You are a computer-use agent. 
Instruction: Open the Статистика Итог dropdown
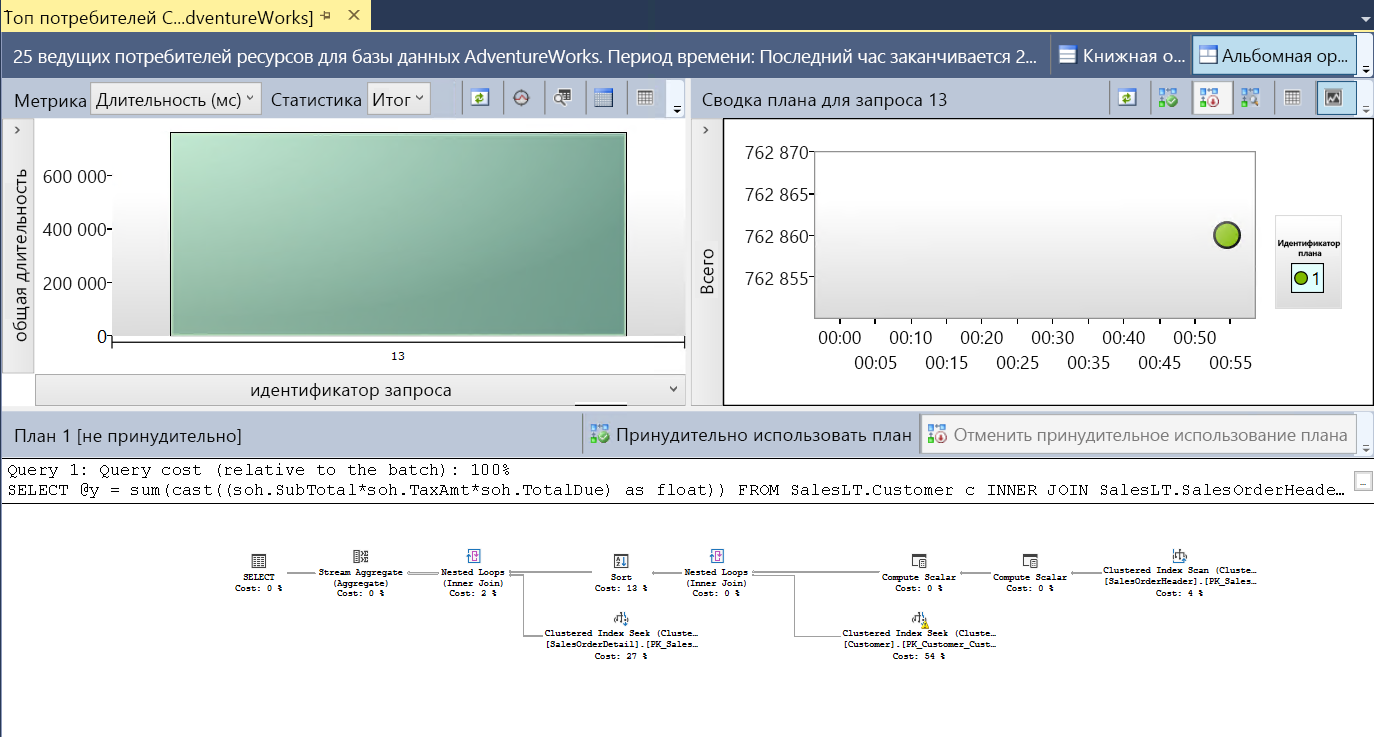398,100
